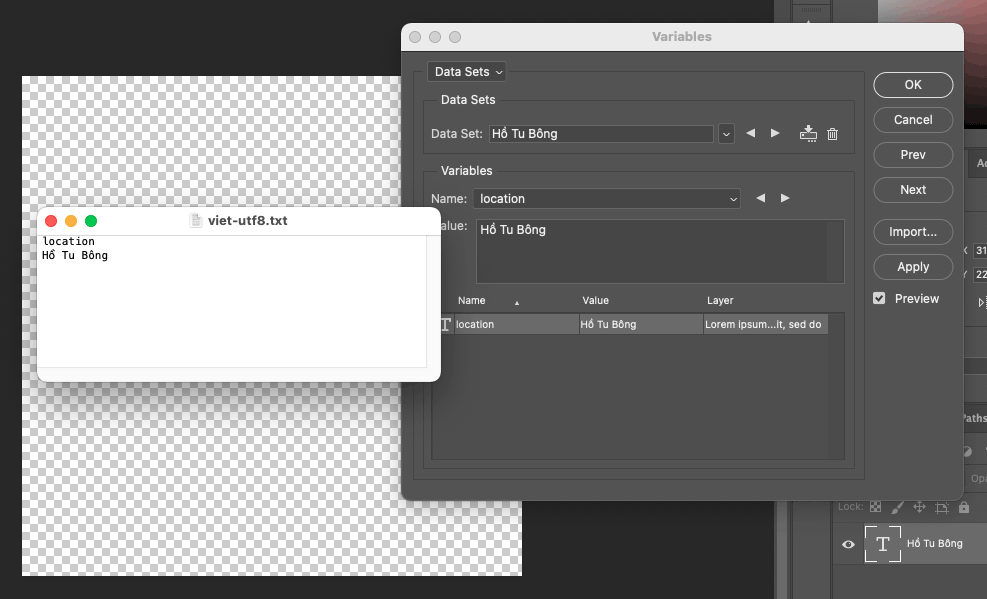This screenshot has height=599, width=987.
Task: Select the Hồ Tu Bông layer name
Action: coord(934,544)
